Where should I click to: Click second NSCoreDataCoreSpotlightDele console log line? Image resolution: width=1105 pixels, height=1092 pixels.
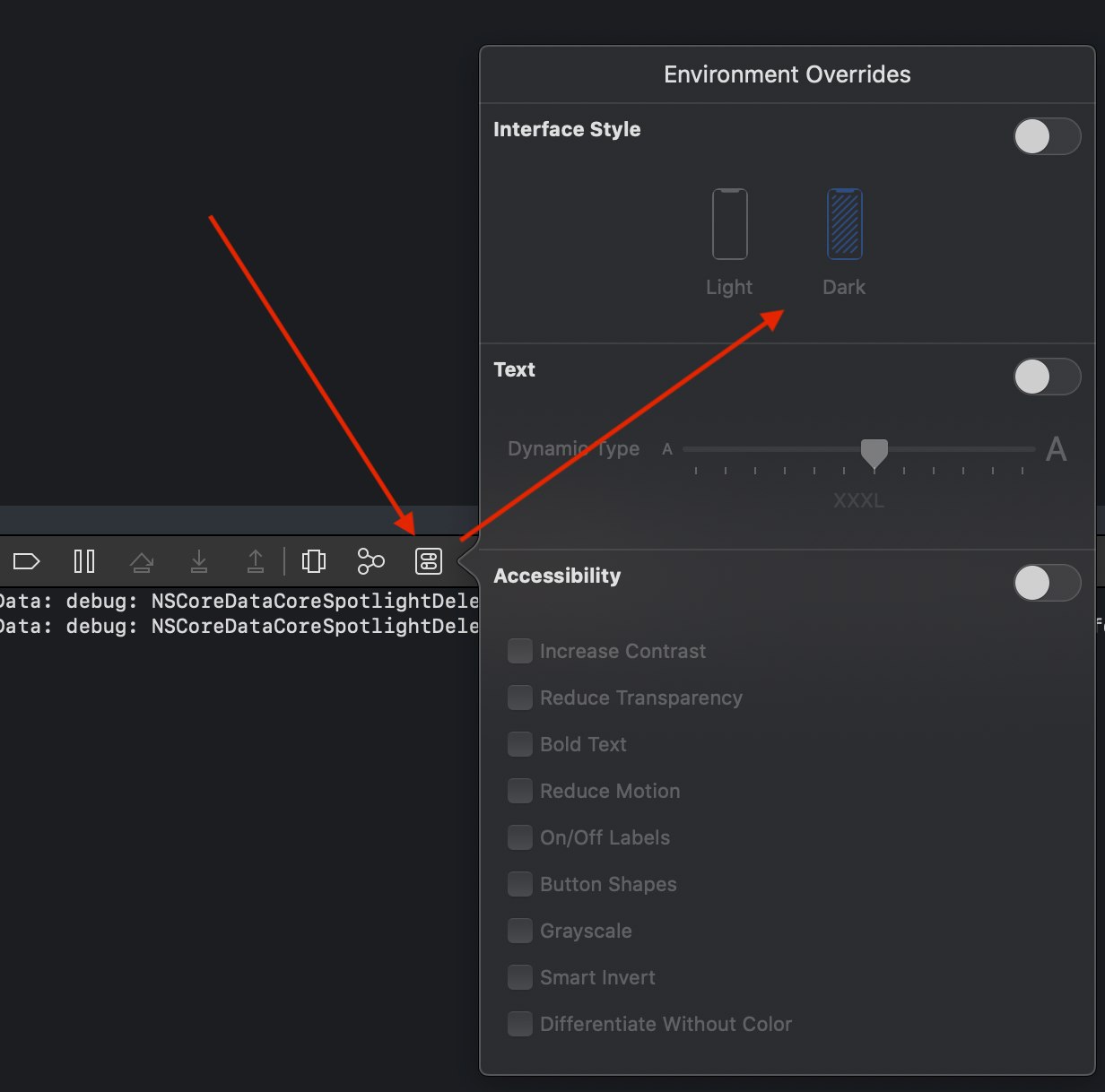click(x=239, y=626)
